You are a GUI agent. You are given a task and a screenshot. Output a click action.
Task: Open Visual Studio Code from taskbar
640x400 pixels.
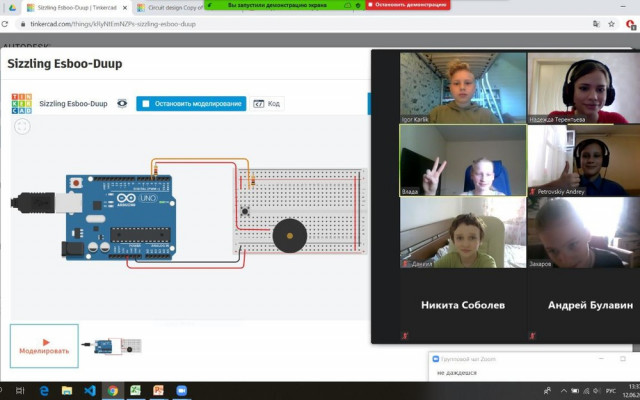click(x=90, y=391)
